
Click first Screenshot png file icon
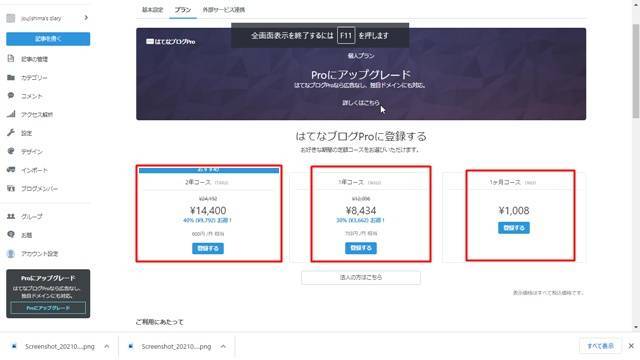(14, 346)
